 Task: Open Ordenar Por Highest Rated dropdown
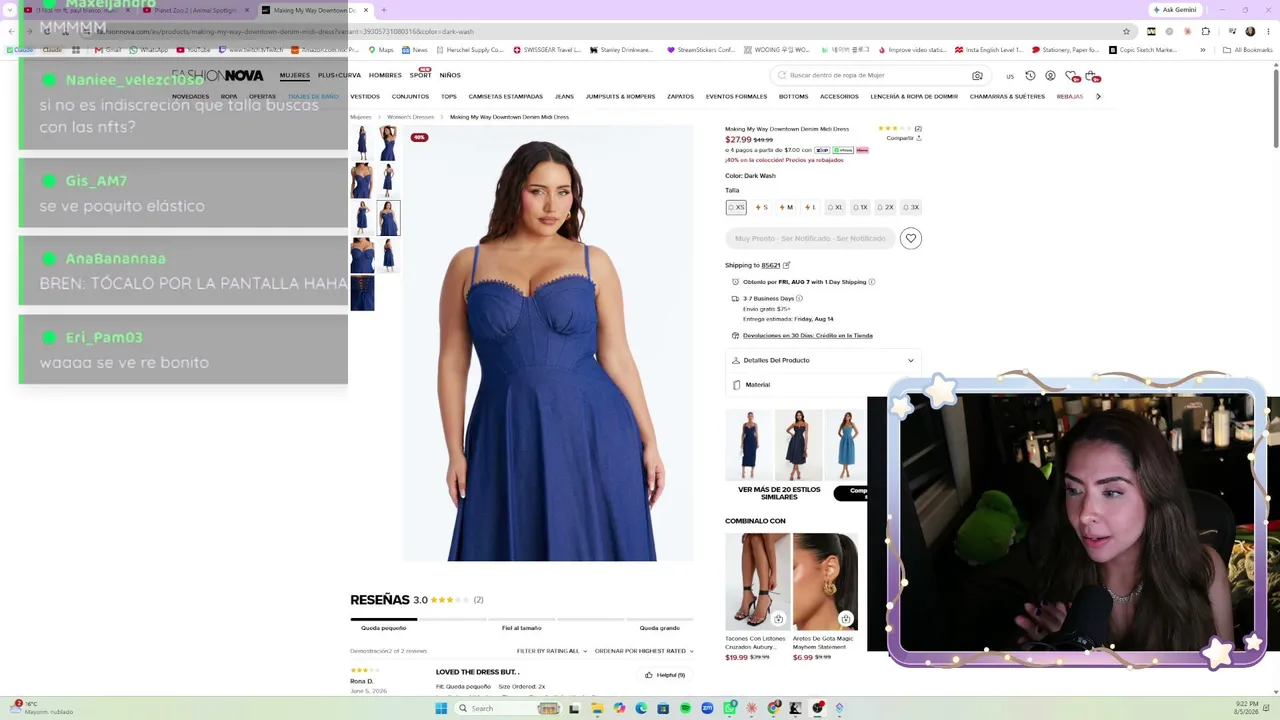644,651
